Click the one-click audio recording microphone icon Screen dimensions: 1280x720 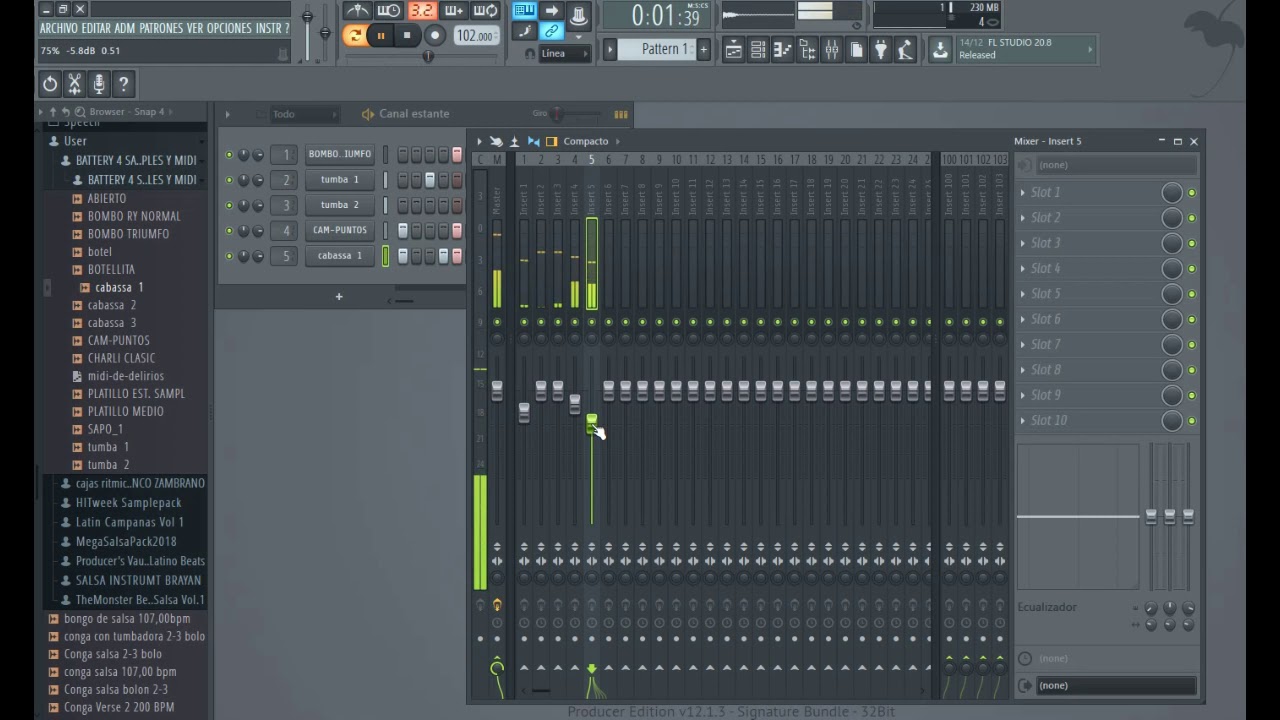(x=99, y=84)
